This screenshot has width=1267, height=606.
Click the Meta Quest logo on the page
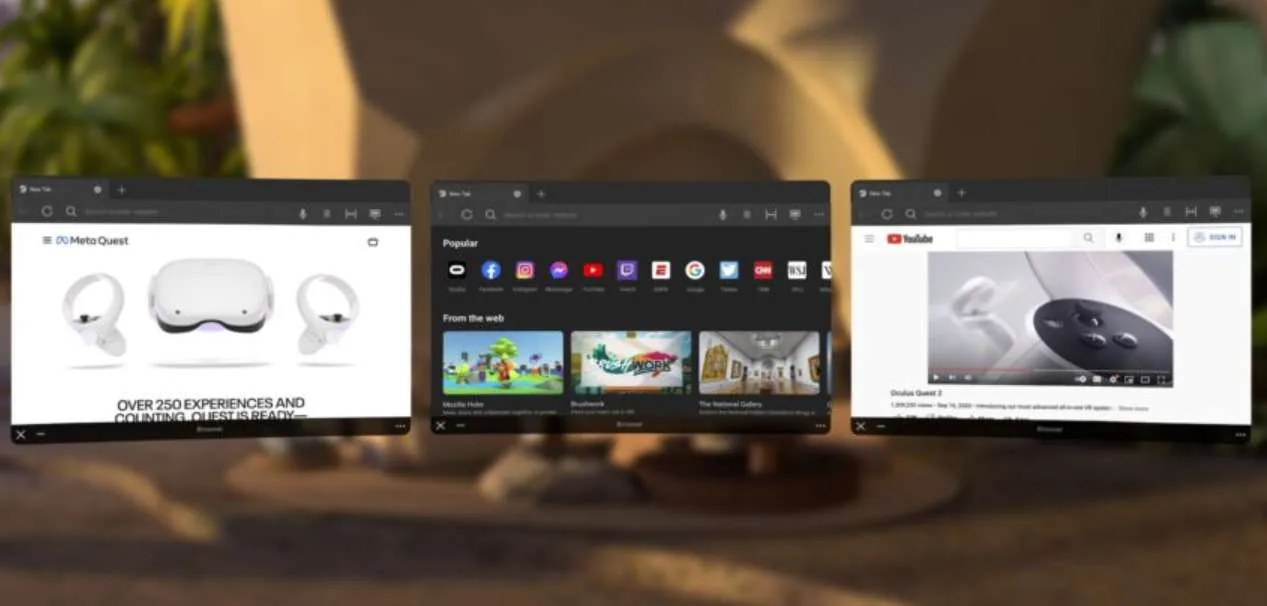[92, 240]
